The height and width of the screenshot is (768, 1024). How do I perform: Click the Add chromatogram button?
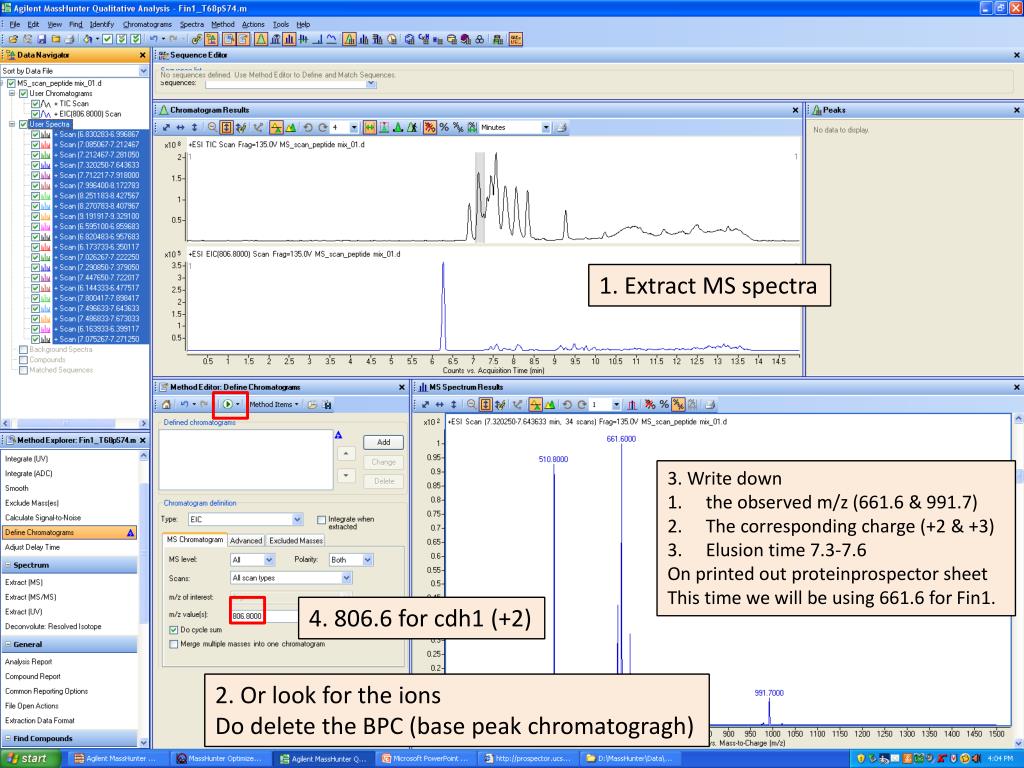[383, 442]
